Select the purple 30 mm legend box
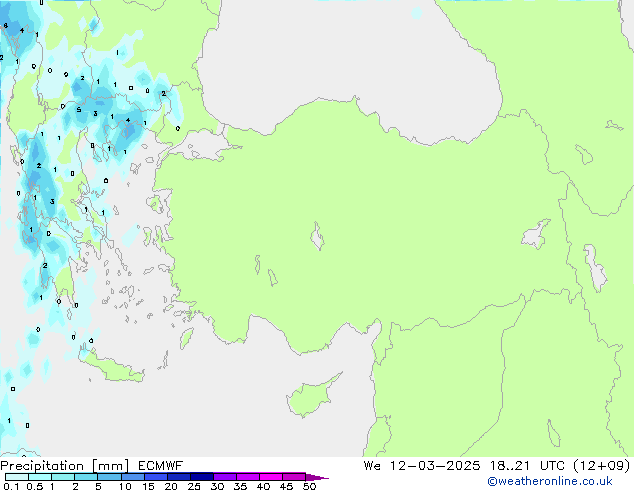This screenshot has height=490, width=634. [x=224, y=477]
